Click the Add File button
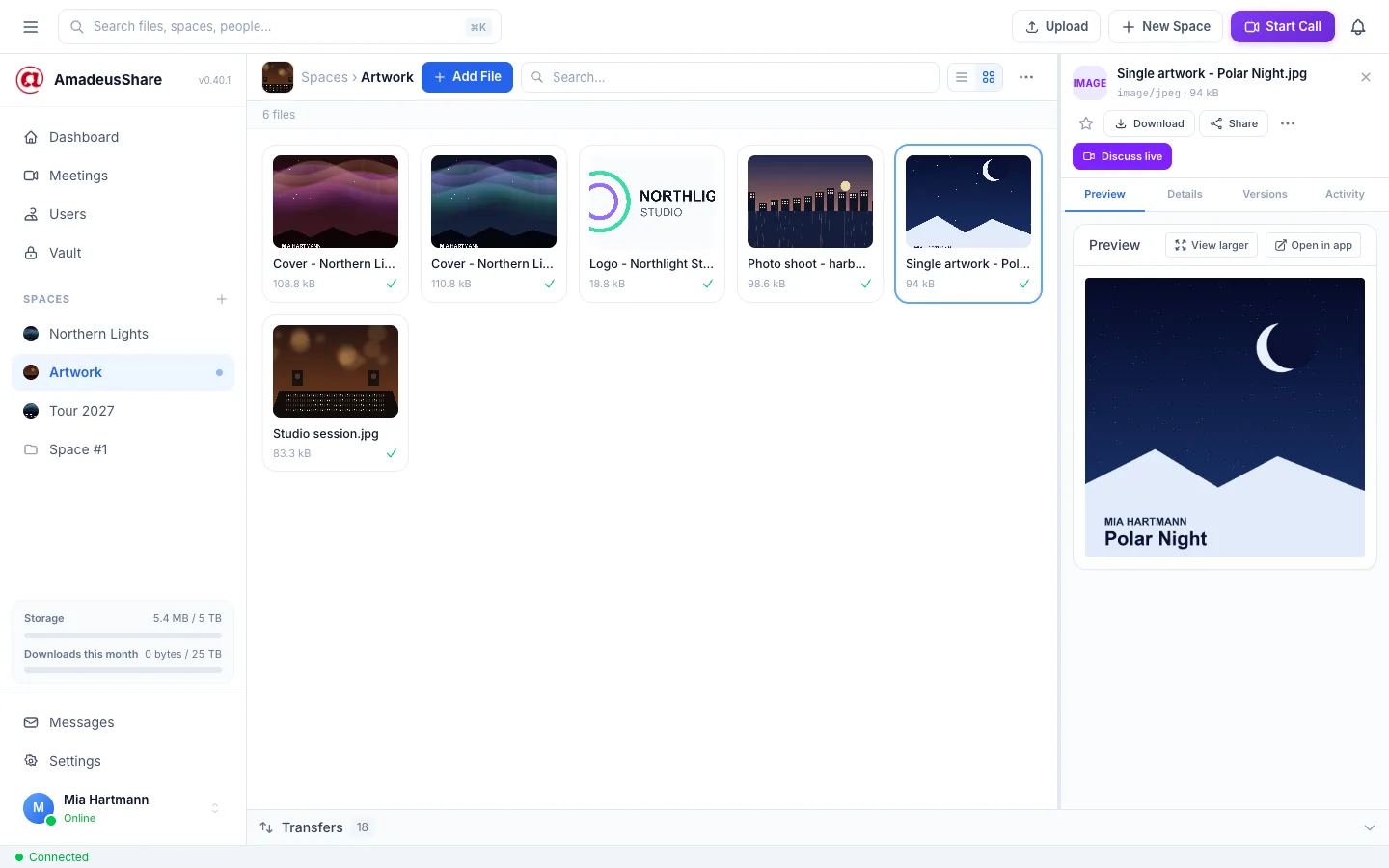 coord(467,77)
